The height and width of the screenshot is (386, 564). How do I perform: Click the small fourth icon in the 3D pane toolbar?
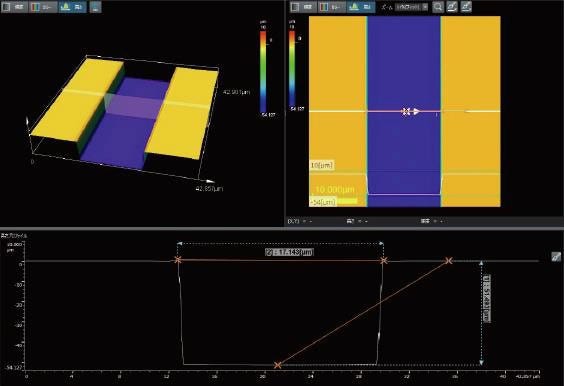(x=95, y=7)
